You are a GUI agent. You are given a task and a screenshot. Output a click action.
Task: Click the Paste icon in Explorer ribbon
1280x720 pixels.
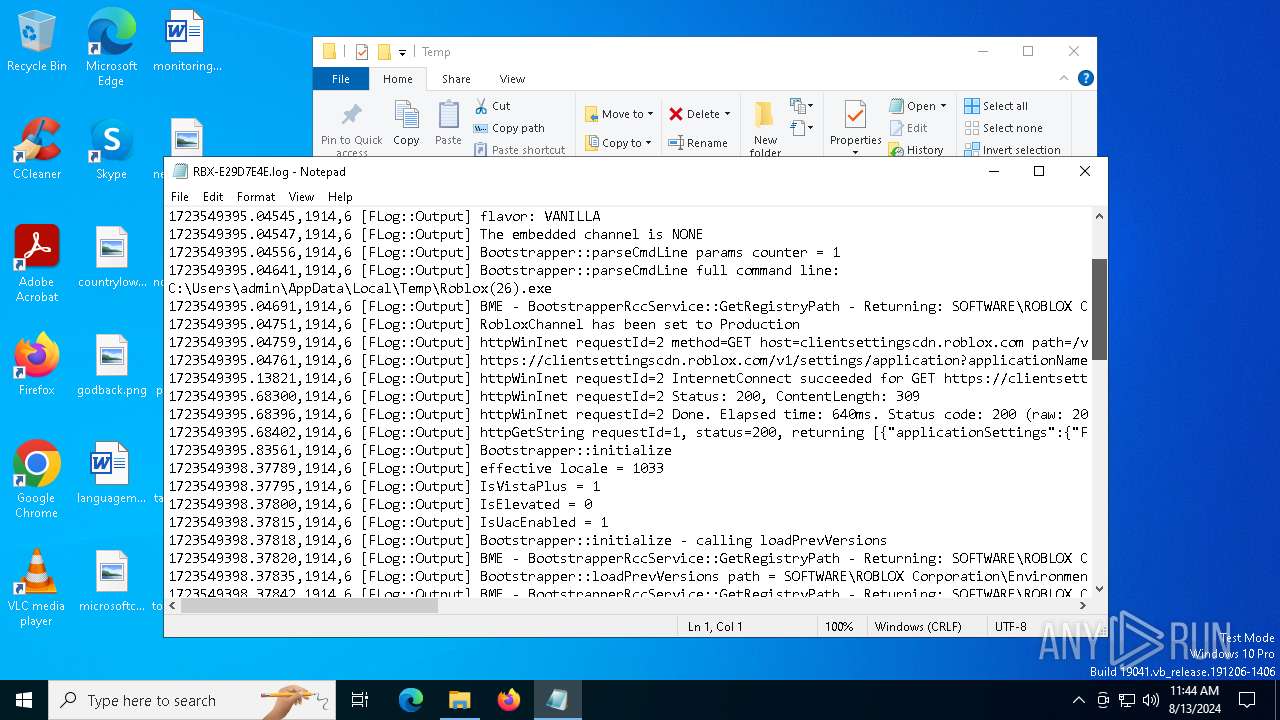[448, 123]
